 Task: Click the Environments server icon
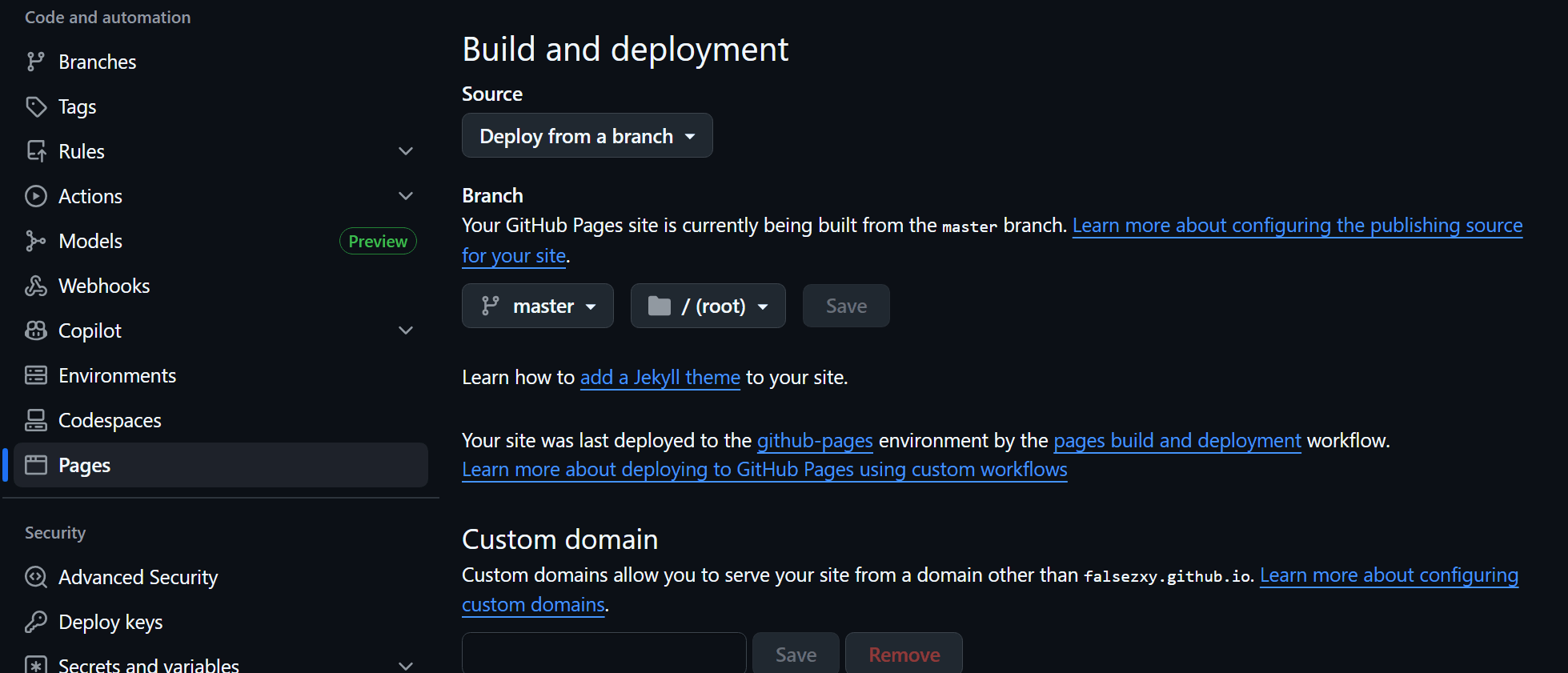point(35,375)
